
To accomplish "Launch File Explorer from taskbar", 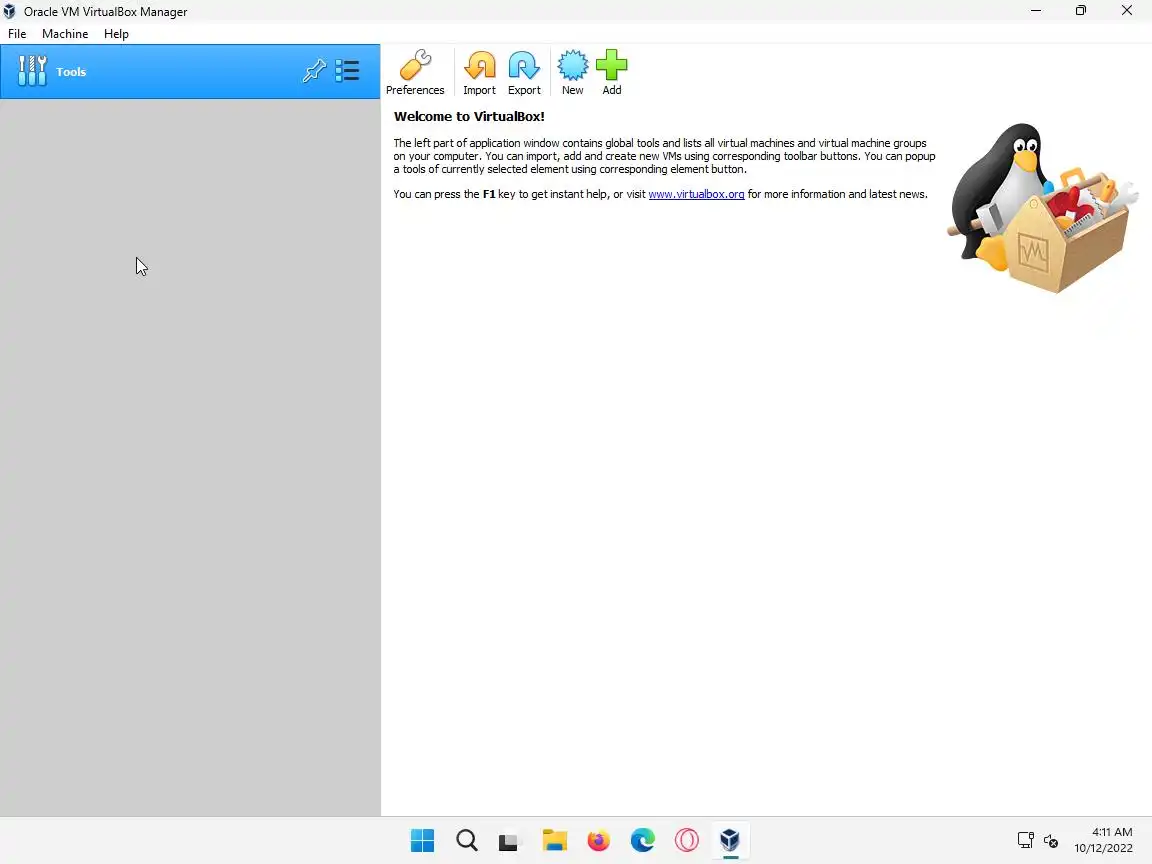I will click(x=555, y=840).
